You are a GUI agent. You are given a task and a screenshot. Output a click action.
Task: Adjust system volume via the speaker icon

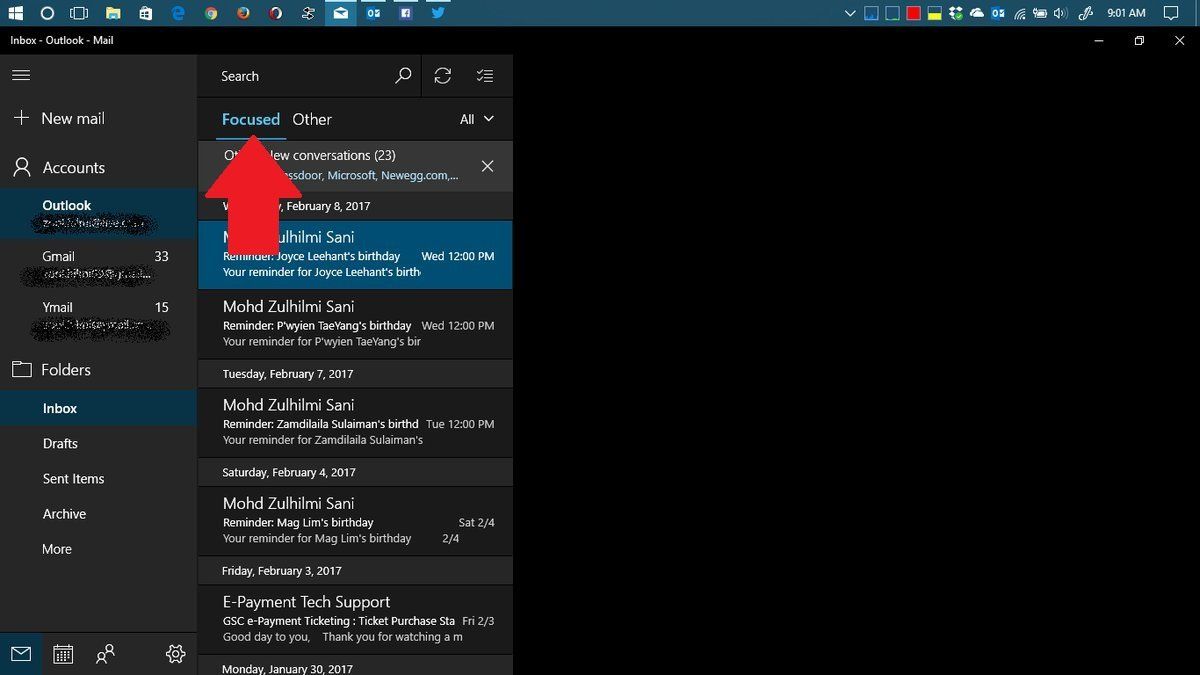(1057, 13)
